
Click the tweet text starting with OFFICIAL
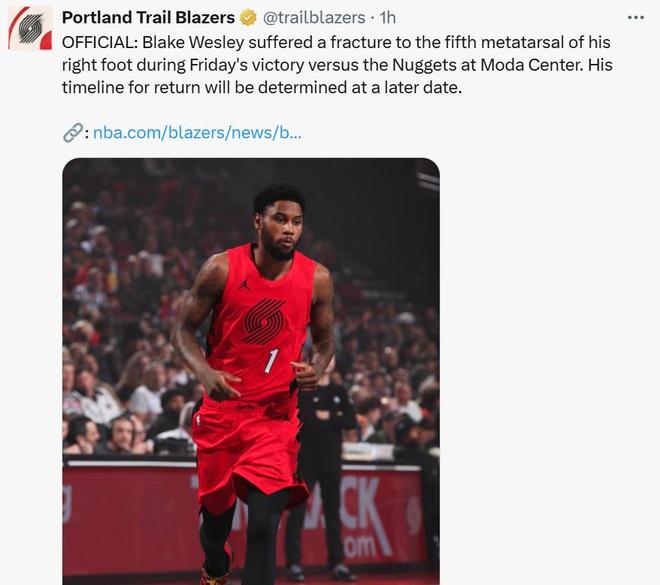[x=337, y=65]
